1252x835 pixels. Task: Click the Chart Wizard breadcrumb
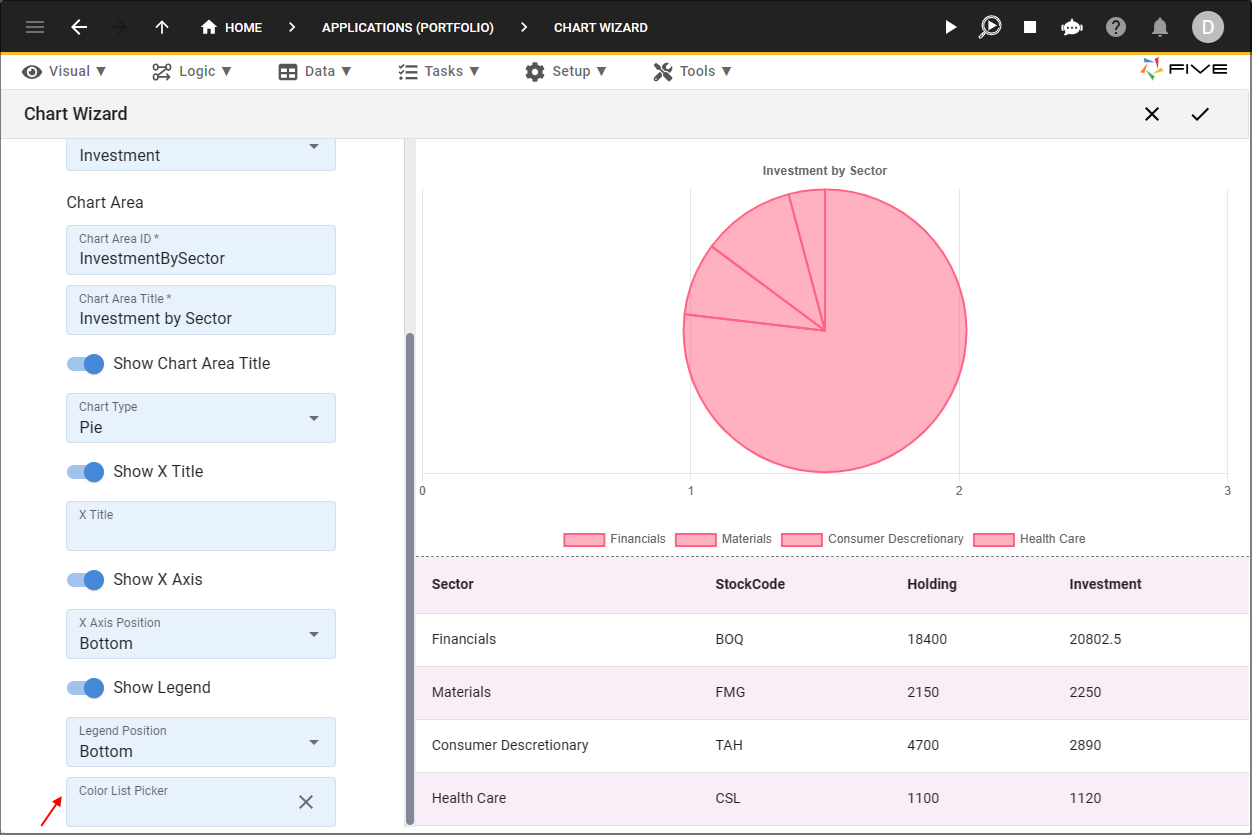point(601,28)
